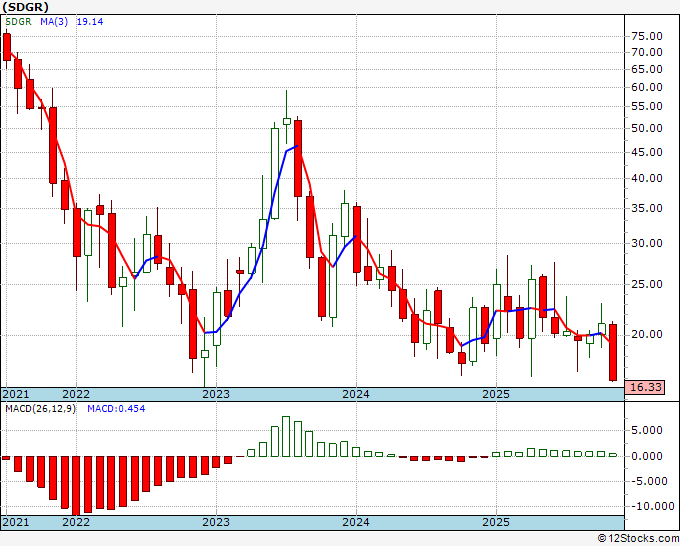Click the 40.00 price axis label
The height and width of the screenshot is (546, 680).
tap(647, 178)
